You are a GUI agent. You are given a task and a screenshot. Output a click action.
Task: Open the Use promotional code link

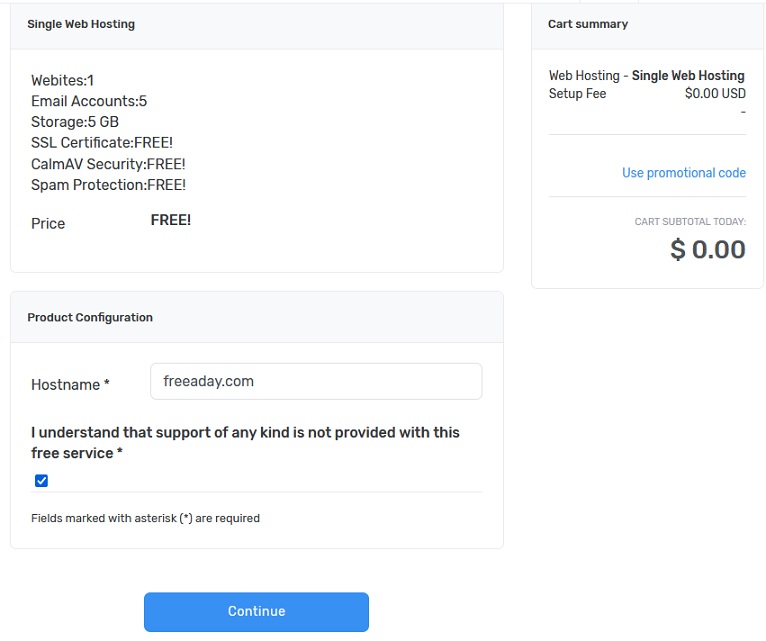pos(683,173)
